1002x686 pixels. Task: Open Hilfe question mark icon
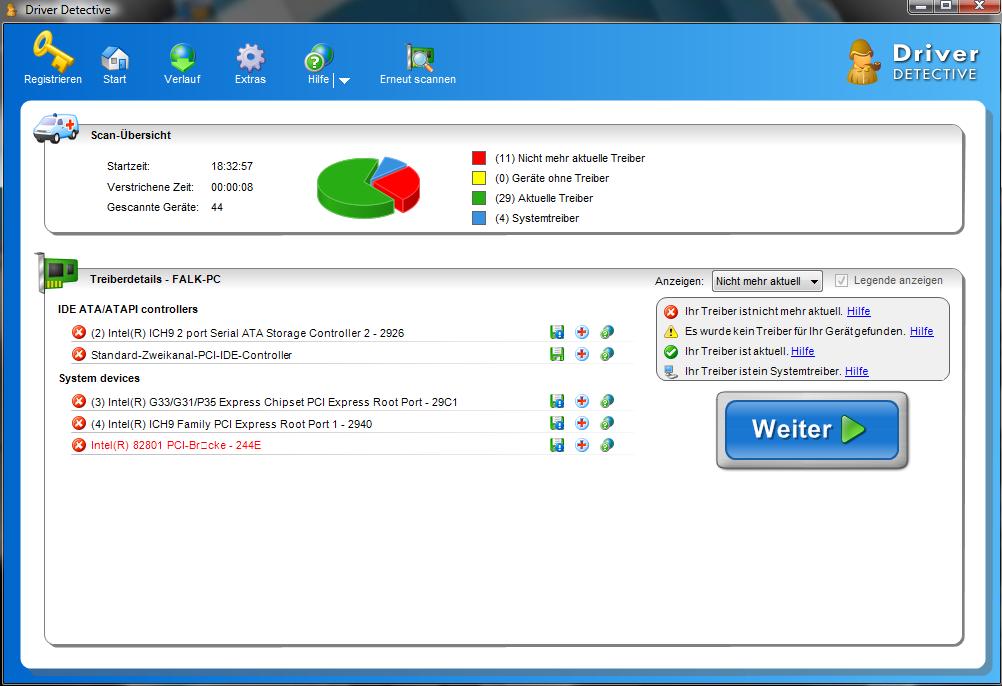[318, 57]
